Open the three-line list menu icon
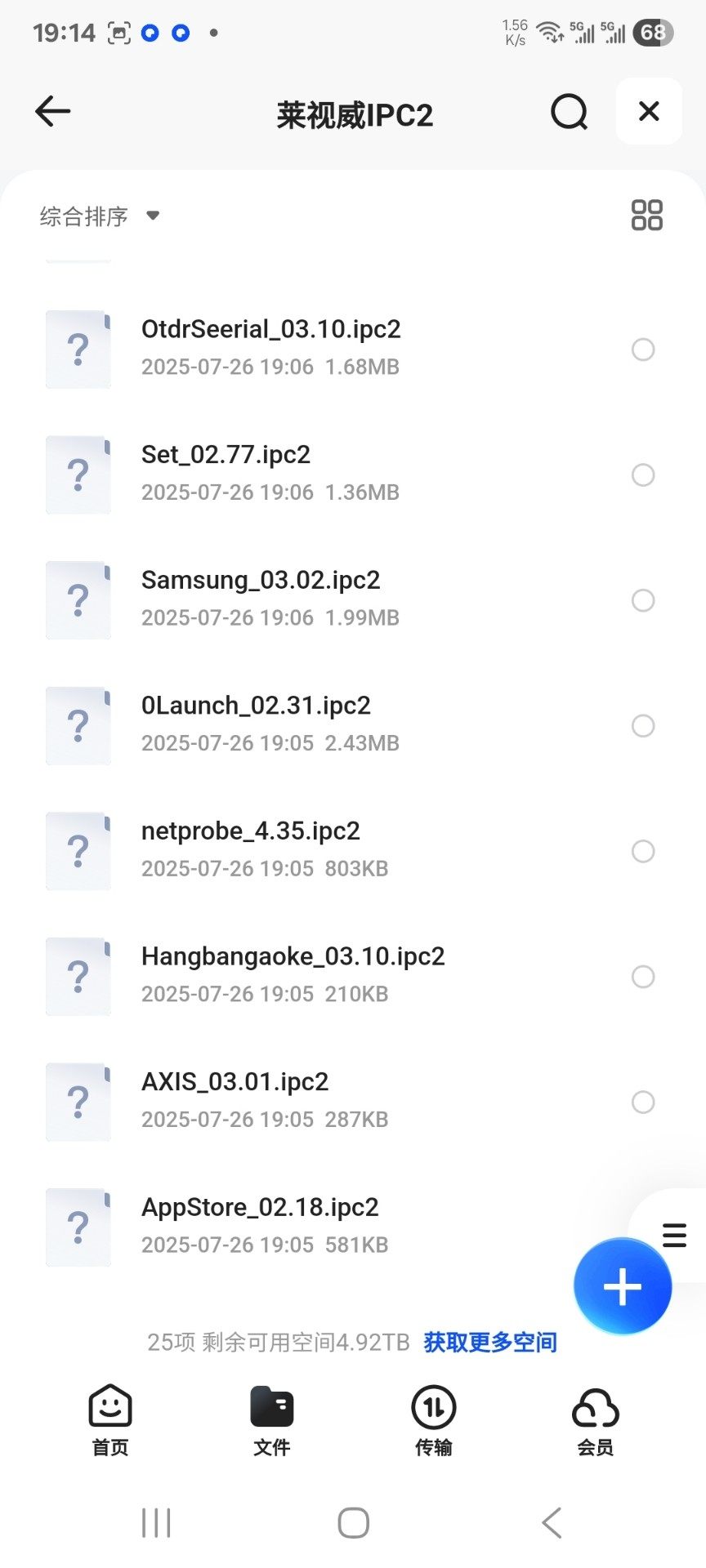Screen dimensions: 706x1568 point(674,1235)
